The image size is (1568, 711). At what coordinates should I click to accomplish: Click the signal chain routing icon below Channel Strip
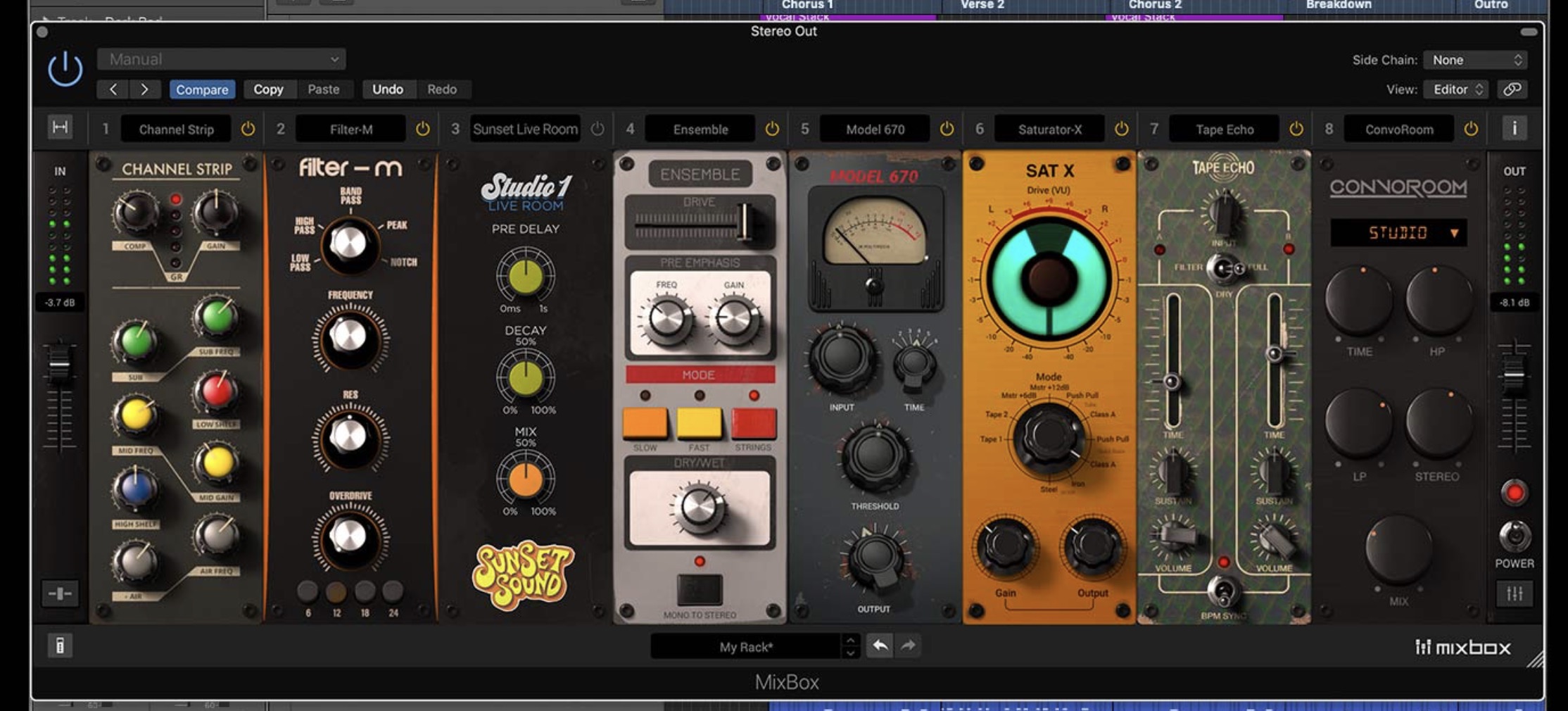(x=62, y=595)
